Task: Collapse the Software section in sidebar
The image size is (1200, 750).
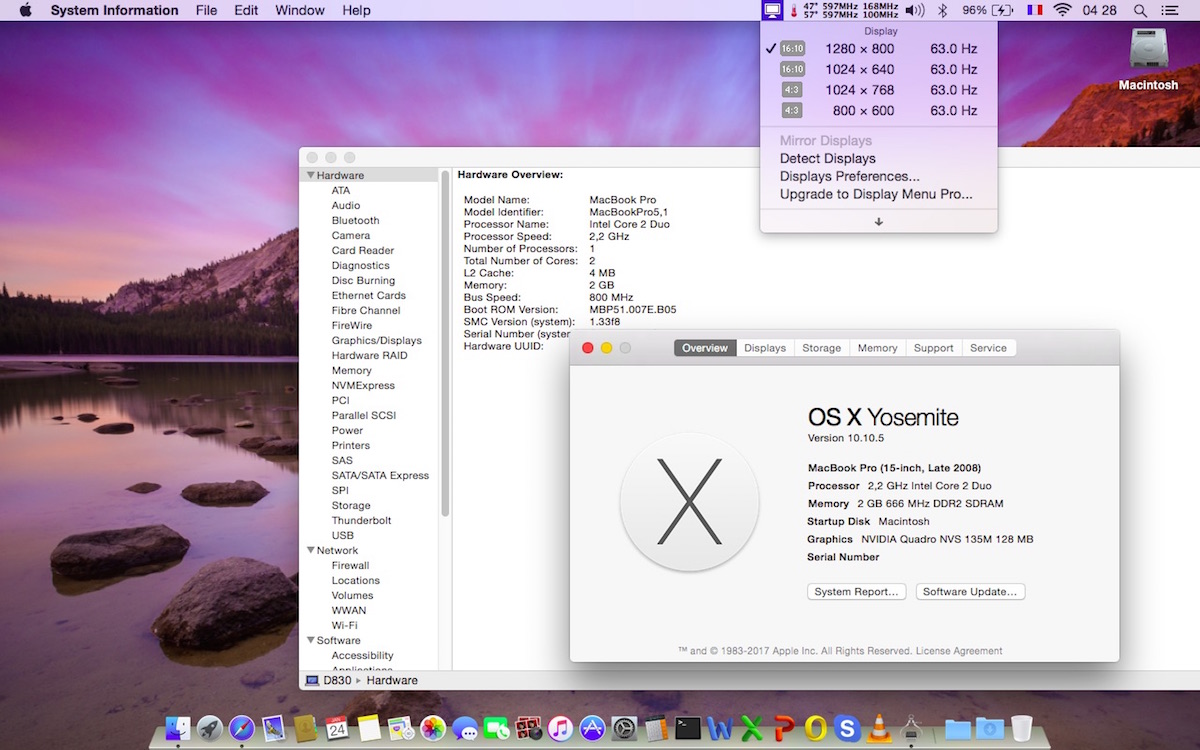Action: pyautogui.click(x=311, y=641)
